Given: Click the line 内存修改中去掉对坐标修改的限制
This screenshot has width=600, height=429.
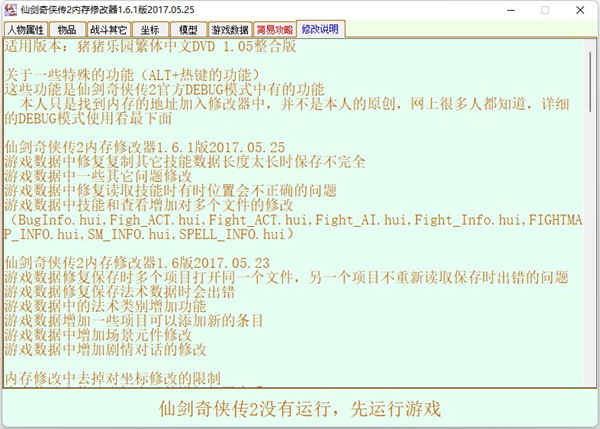Looking at the screenshot, I should [x=112, y=379].
